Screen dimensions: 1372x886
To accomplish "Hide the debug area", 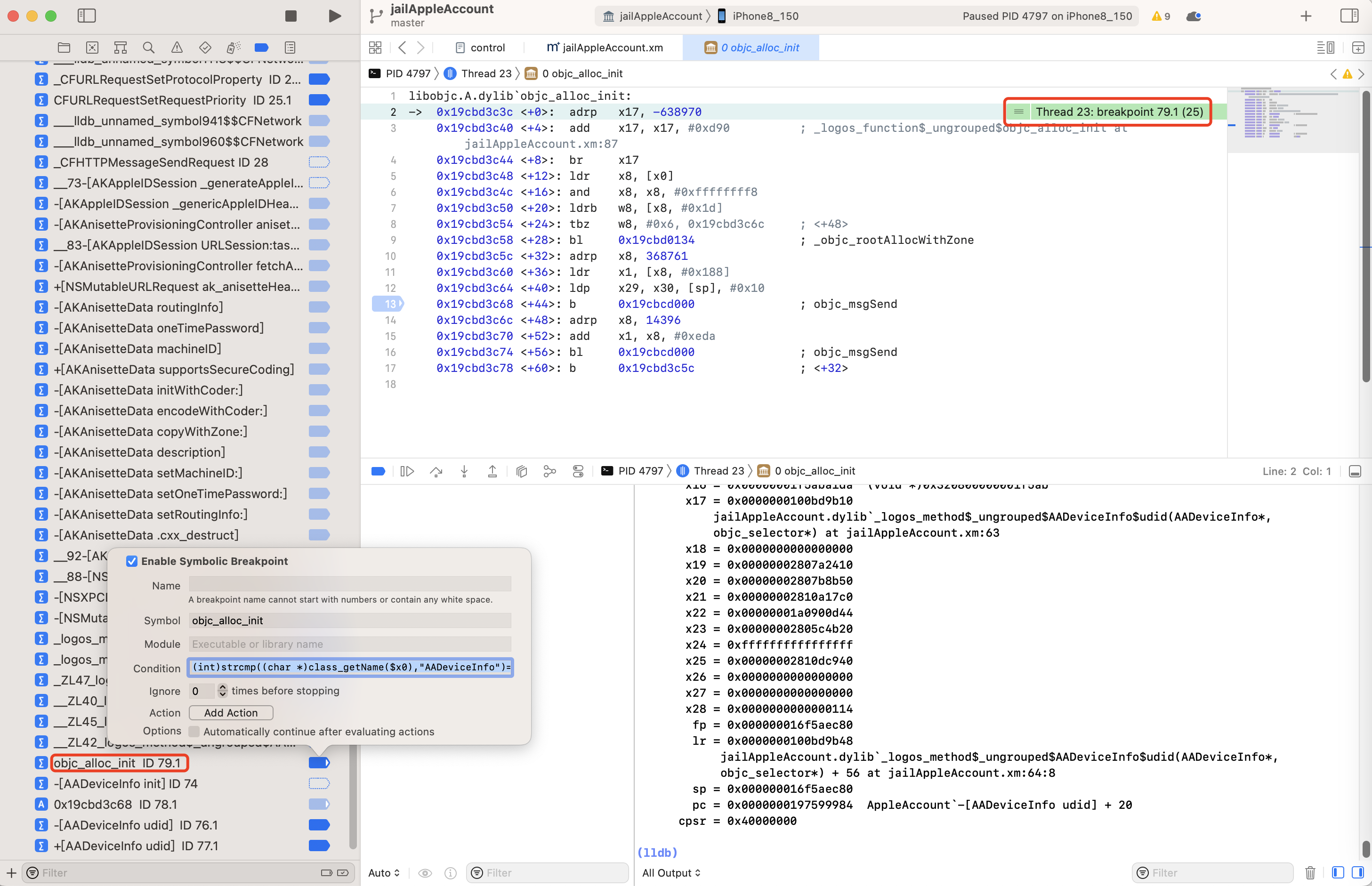I will pos(1355,471).
